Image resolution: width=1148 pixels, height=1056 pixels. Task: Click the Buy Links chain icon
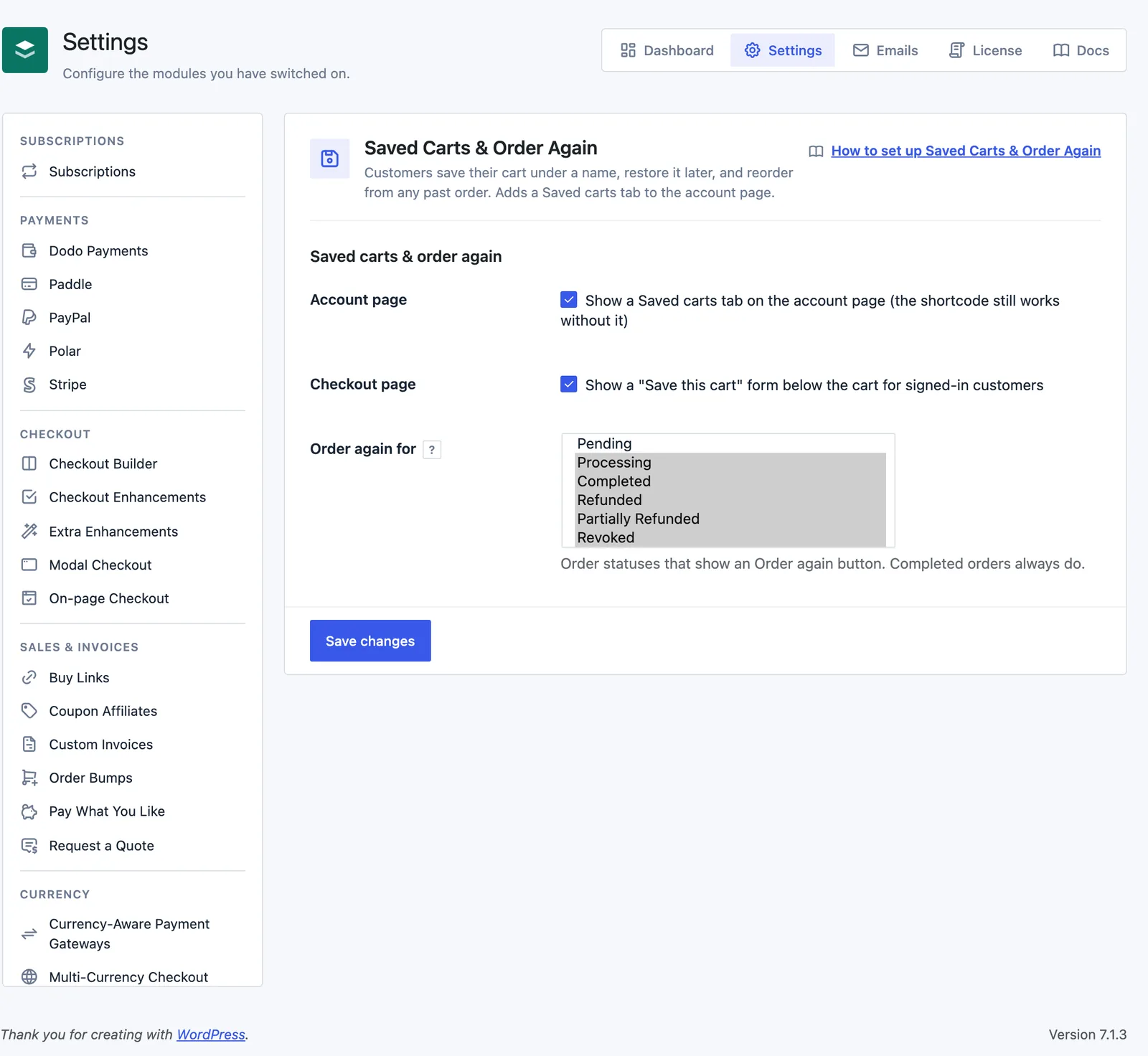(29, 677)
